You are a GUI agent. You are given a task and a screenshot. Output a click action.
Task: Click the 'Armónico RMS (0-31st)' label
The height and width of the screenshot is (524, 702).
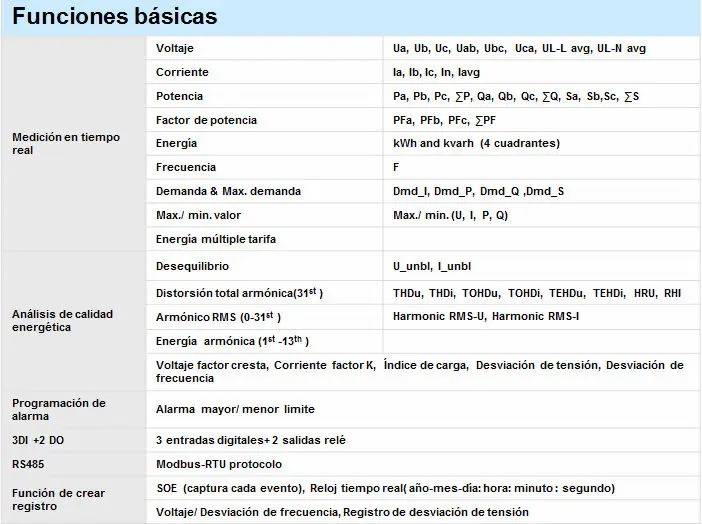(218, 317)
